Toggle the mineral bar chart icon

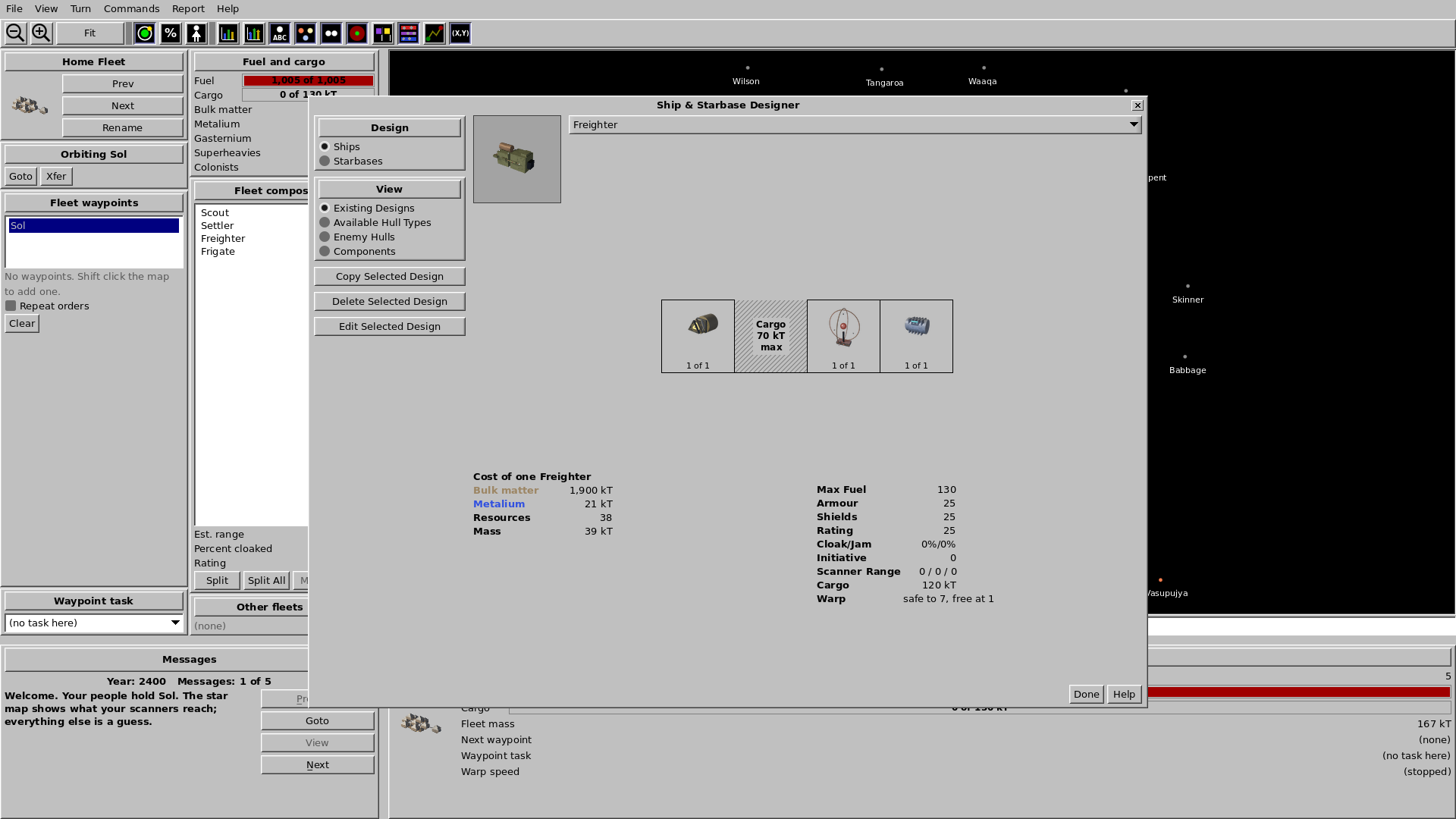click(228, 33)
